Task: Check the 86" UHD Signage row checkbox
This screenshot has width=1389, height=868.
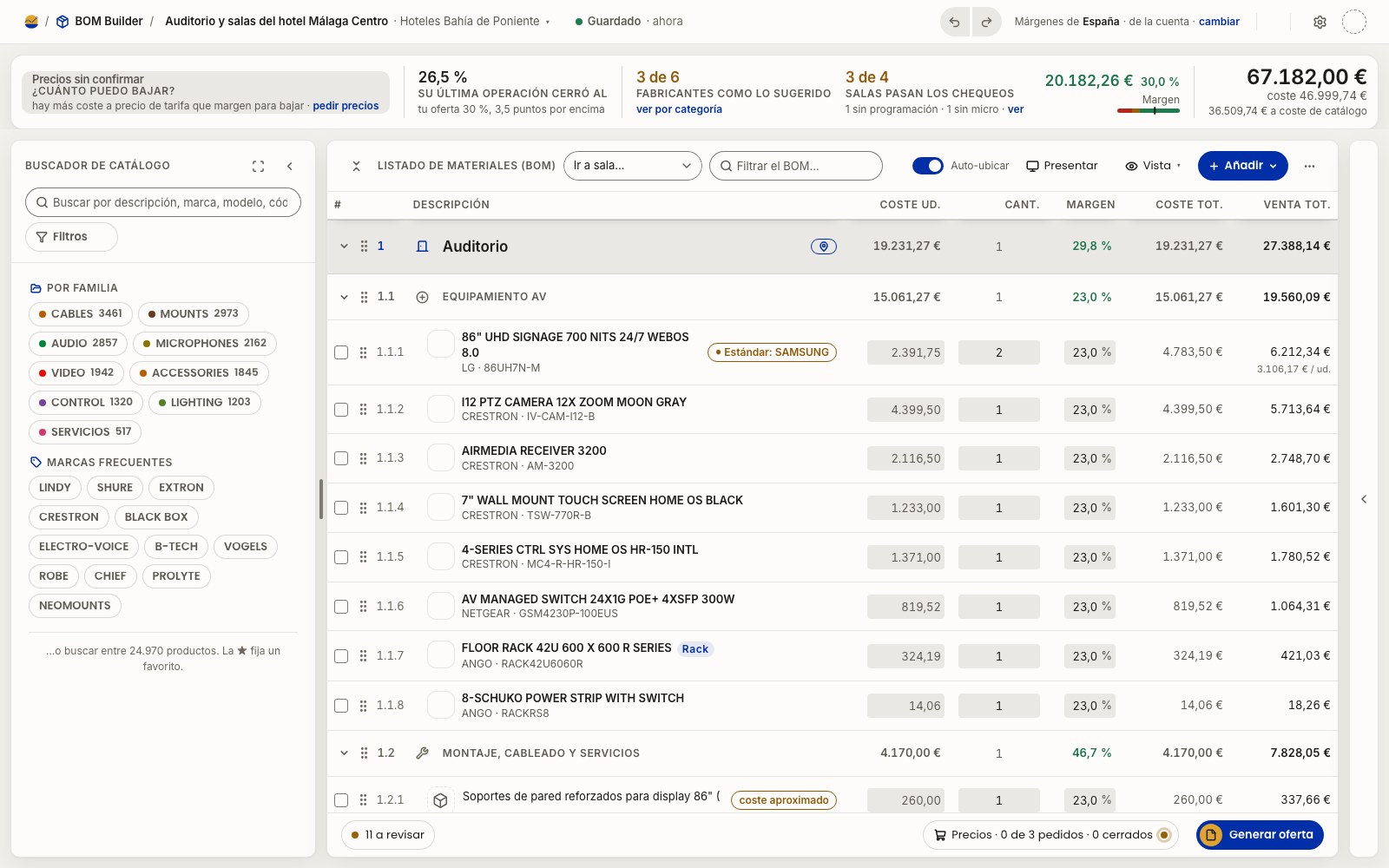Action: [341, 352]
